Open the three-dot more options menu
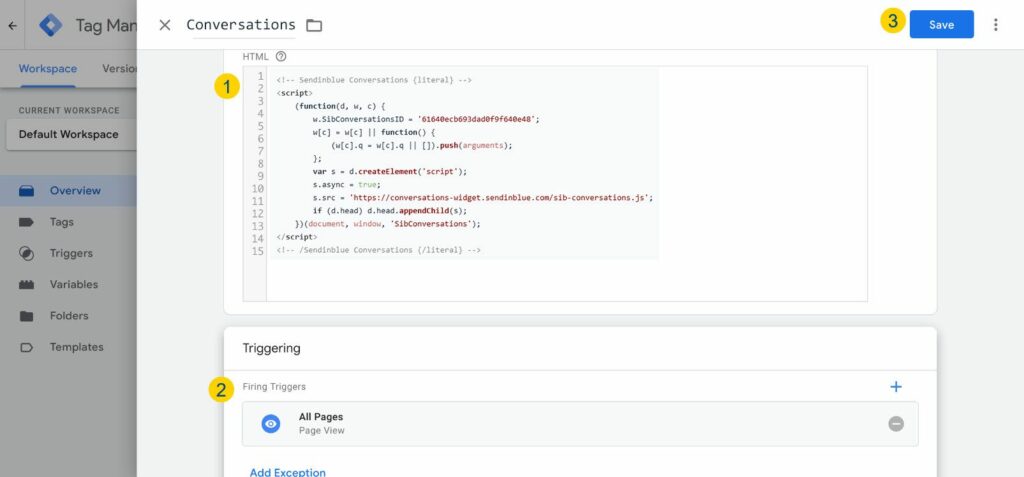 click(x=995, y=25)
